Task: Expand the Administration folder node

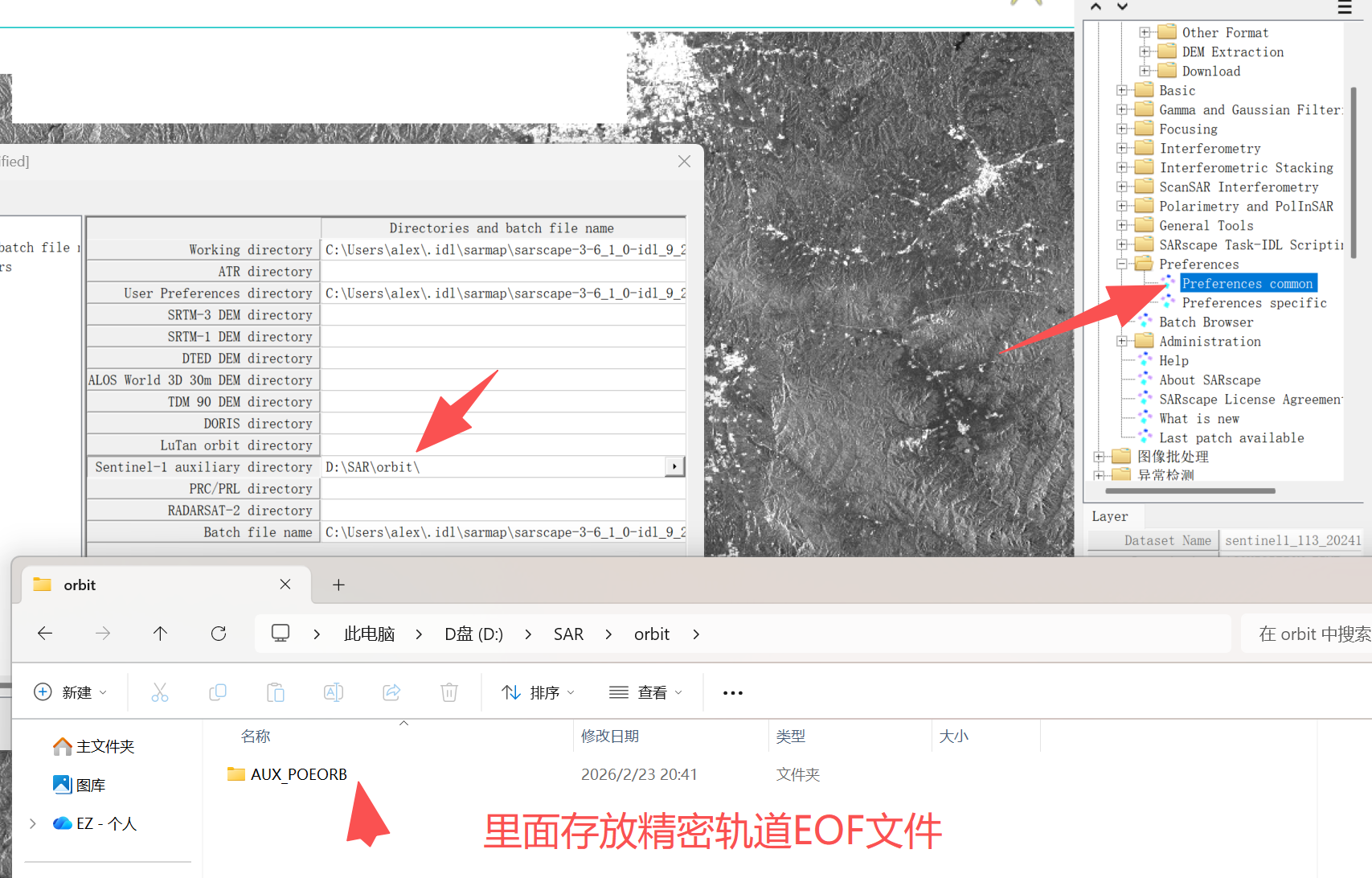Action: [1122, 341]
